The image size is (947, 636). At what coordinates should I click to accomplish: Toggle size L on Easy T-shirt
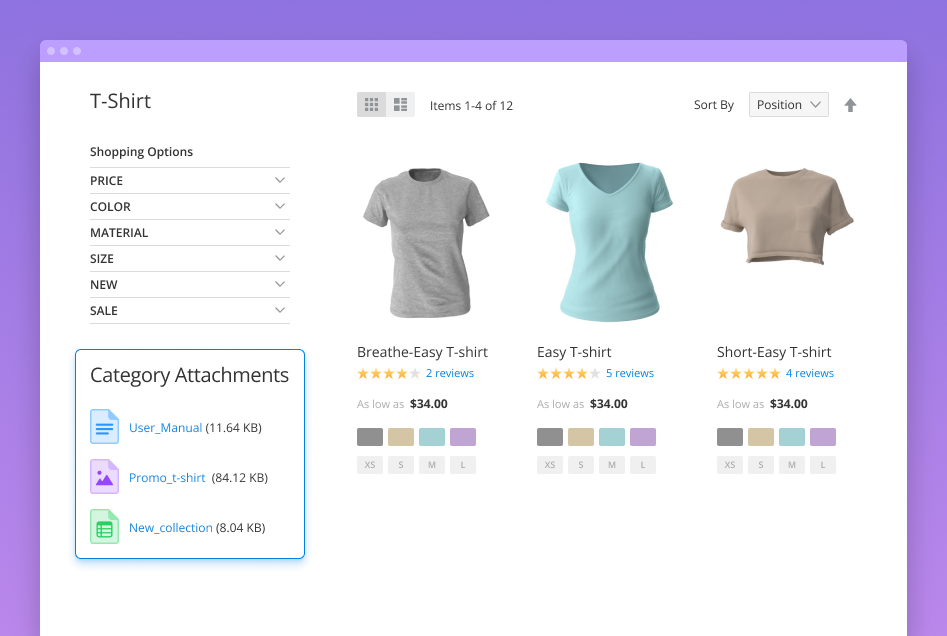[x=643, y=464]
